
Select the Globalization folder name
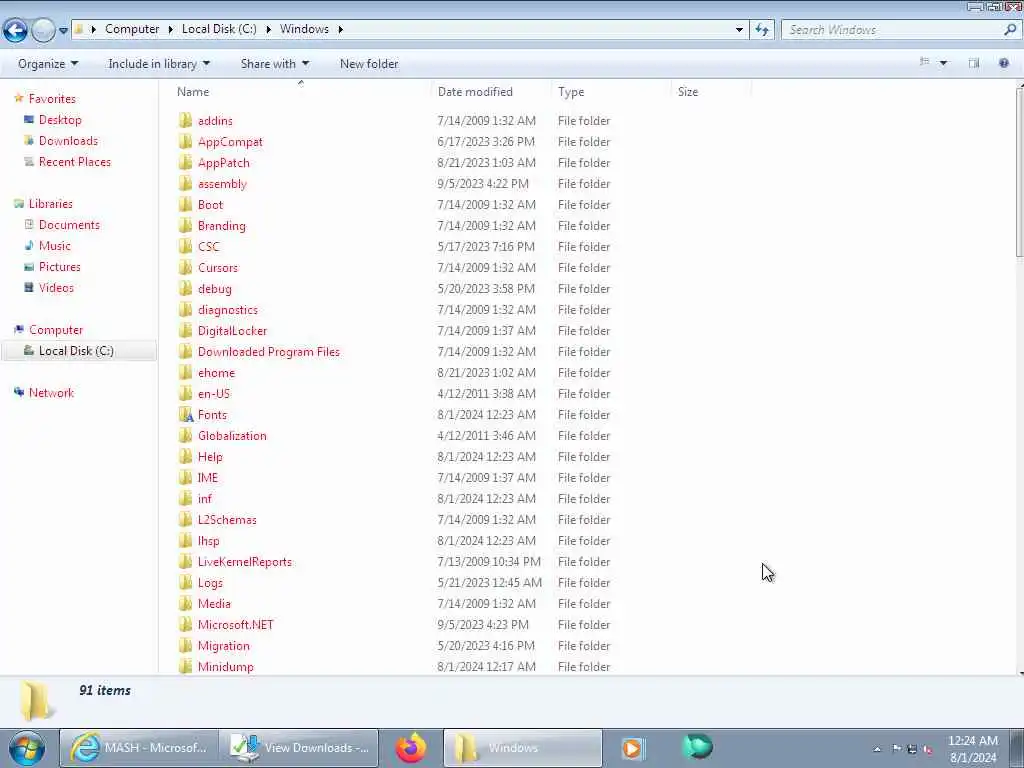coord(232,436)
